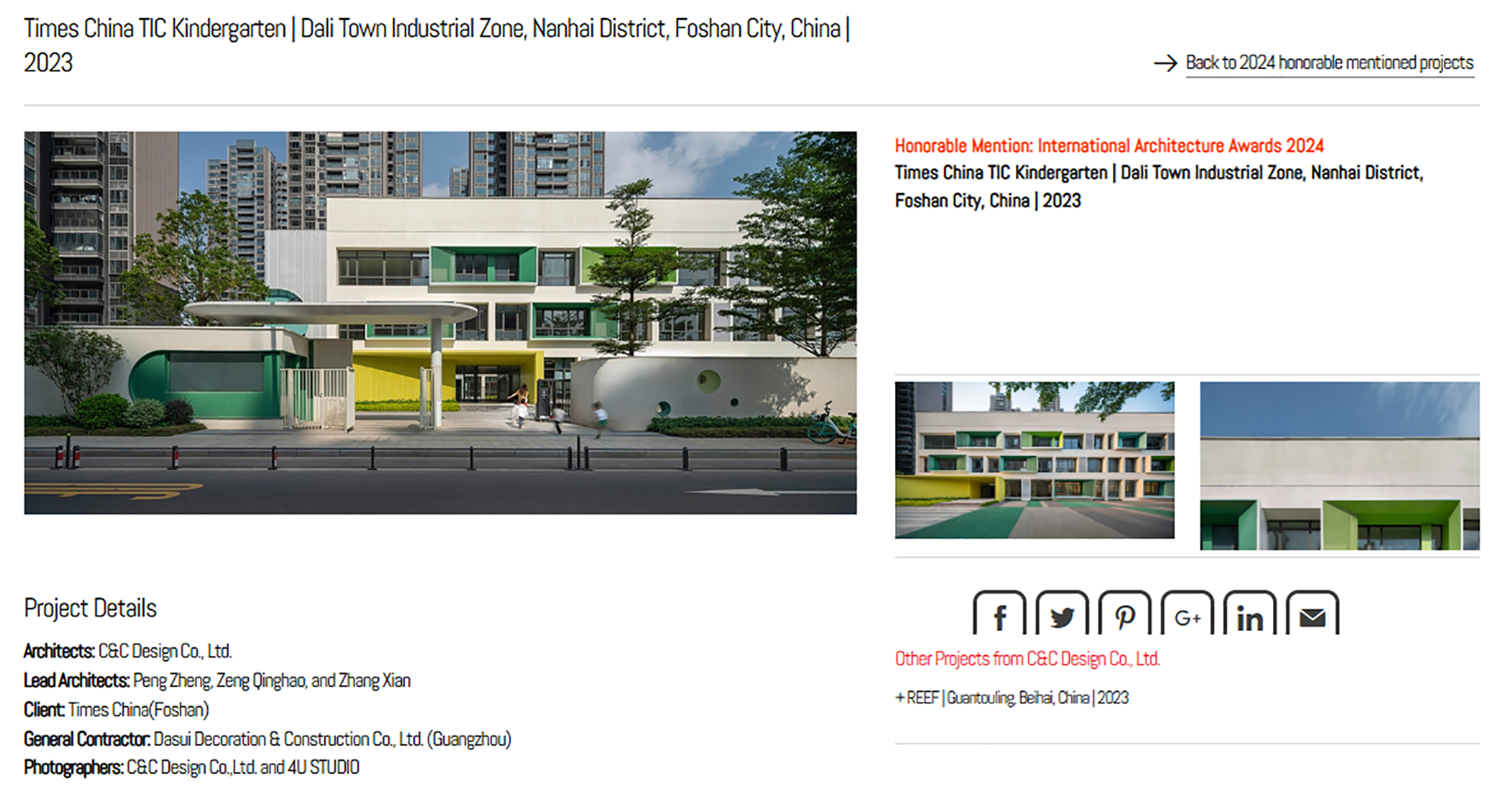Click the Project Details heading
Viewport: 1503px width, 812px height.
click(90, 608)
